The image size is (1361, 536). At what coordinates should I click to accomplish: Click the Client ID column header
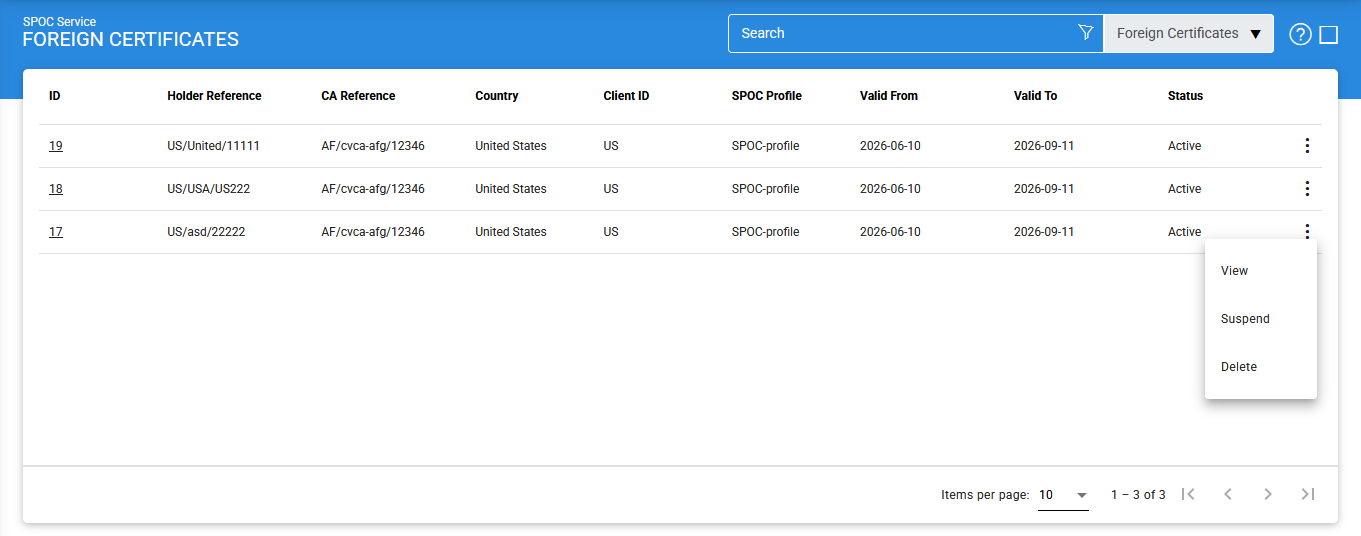coord(626,96)
